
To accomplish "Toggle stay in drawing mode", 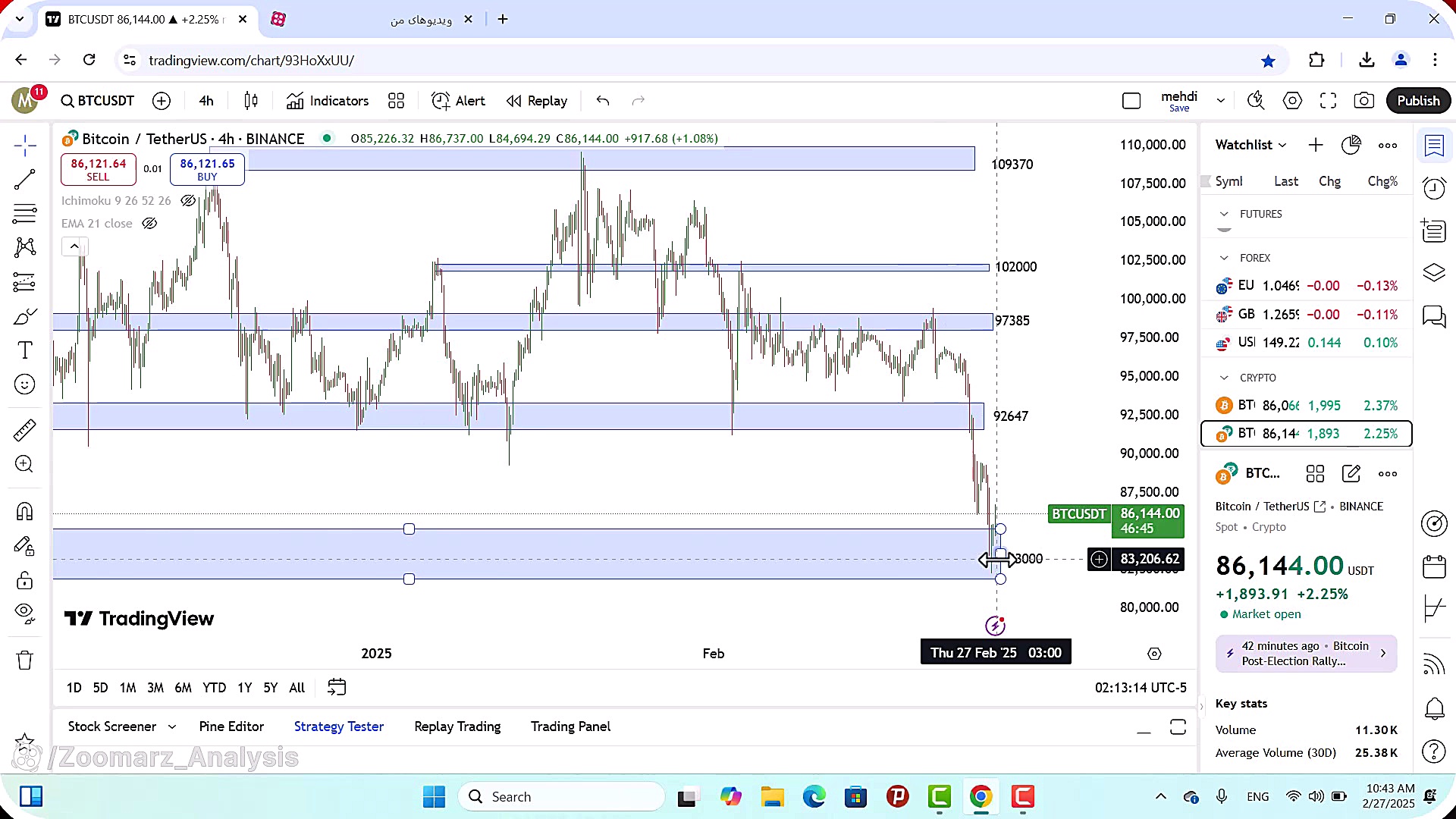I will click(25, 546).
